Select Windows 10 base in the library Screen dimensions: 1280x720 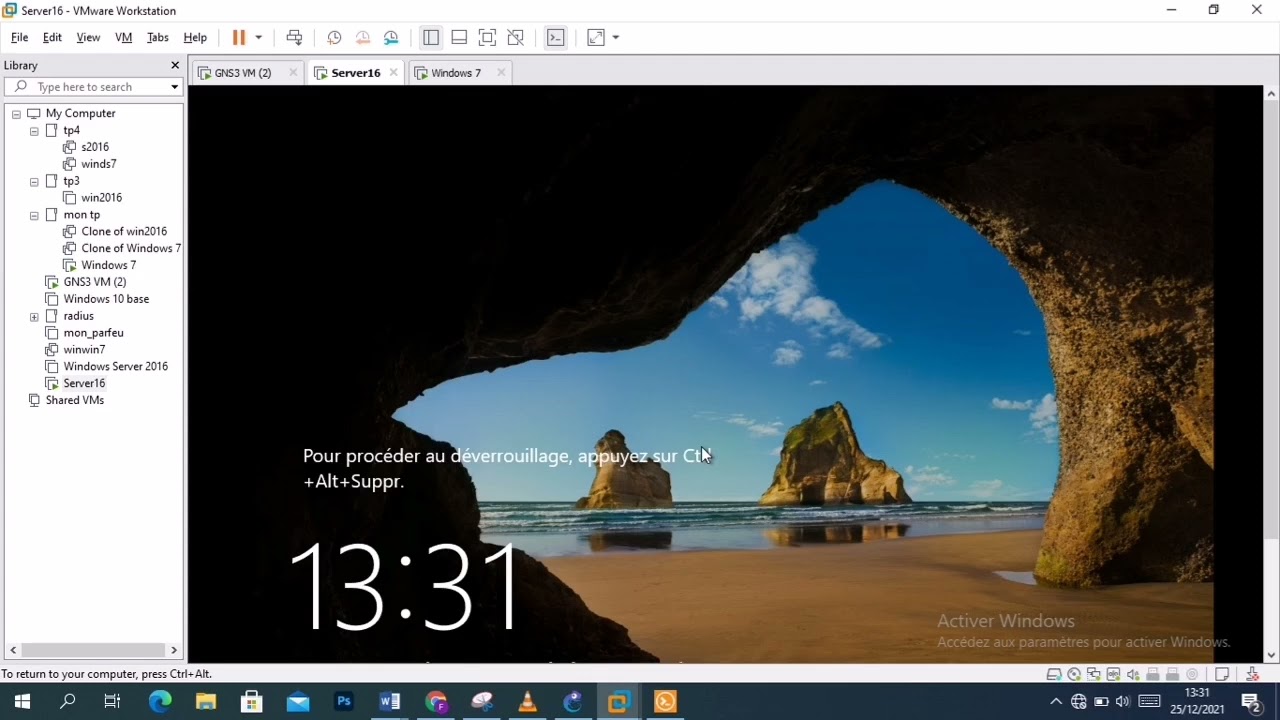(x=106, y=299)
